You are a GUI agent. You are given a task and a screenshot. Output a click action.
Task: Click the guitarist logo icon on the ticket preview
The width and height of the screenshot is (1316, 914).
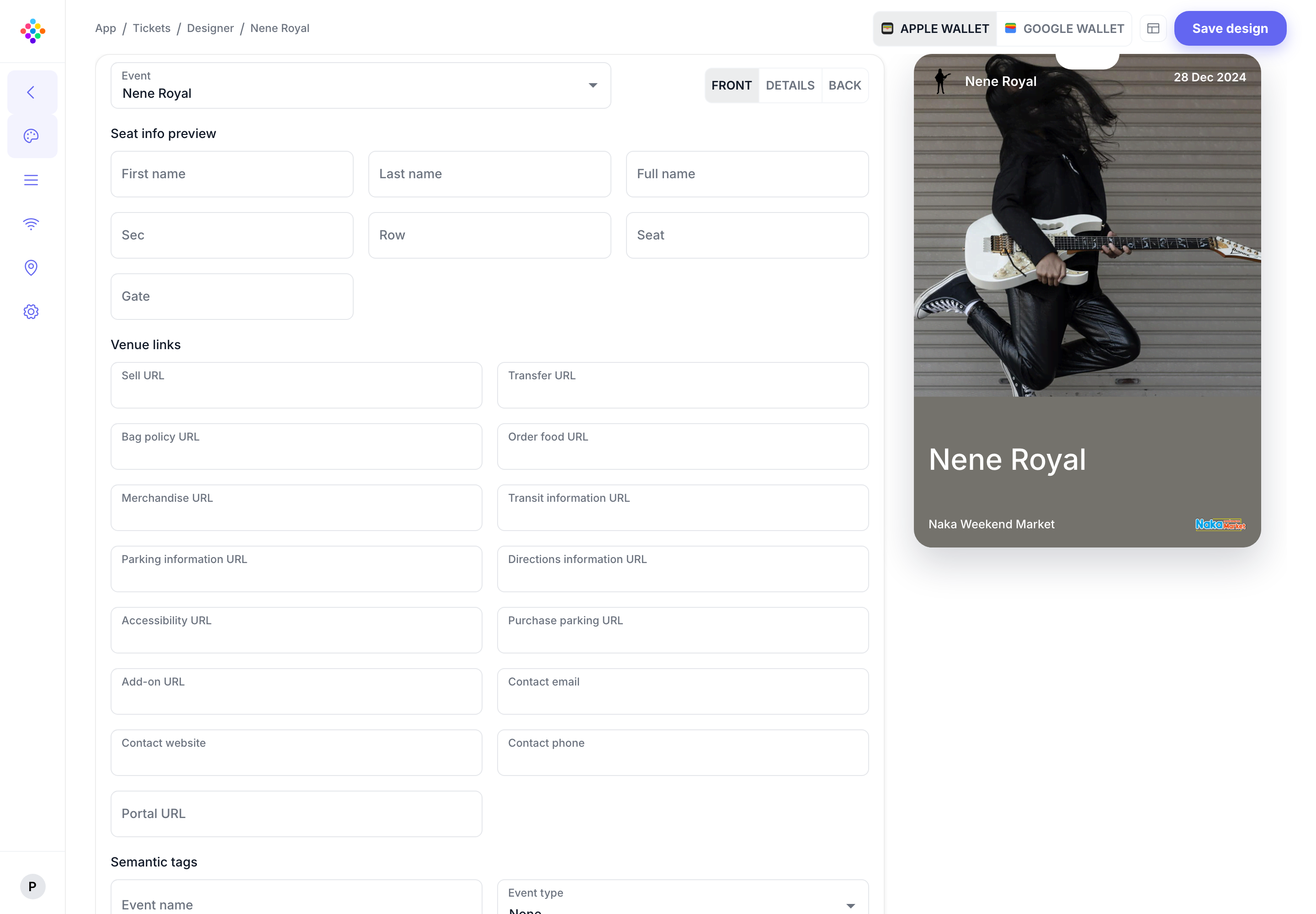tap(941, 81)
